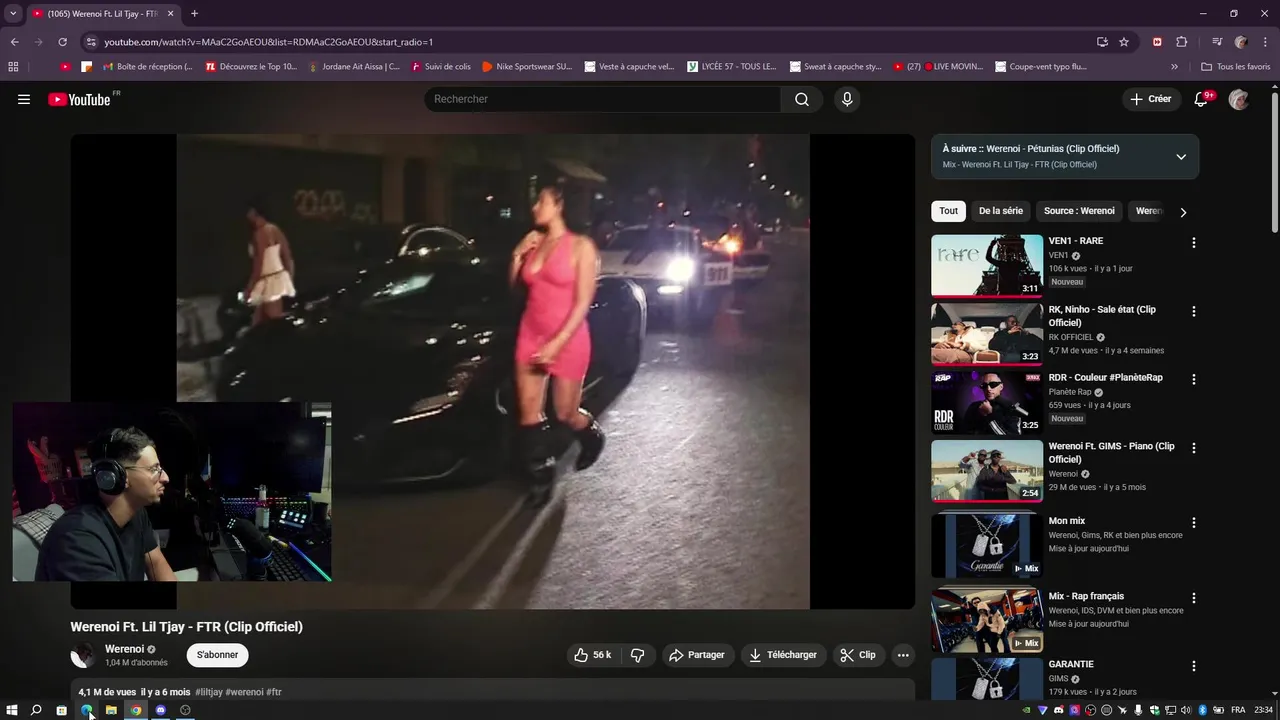Image resolution: width=1280 pixels, height=720 pixels.
Task: Click the #liltjay hashtag
Action: coord(208,692)
